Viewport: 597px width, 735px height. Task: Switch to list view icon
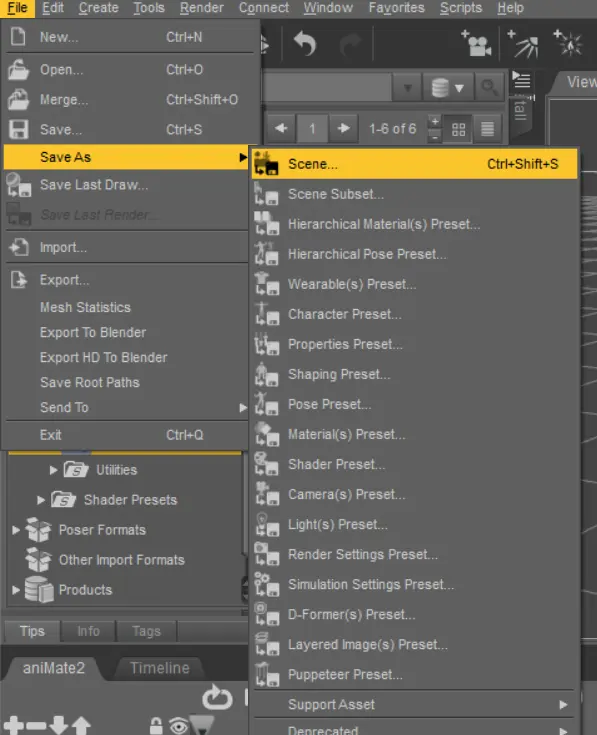[x=487, y=129]
